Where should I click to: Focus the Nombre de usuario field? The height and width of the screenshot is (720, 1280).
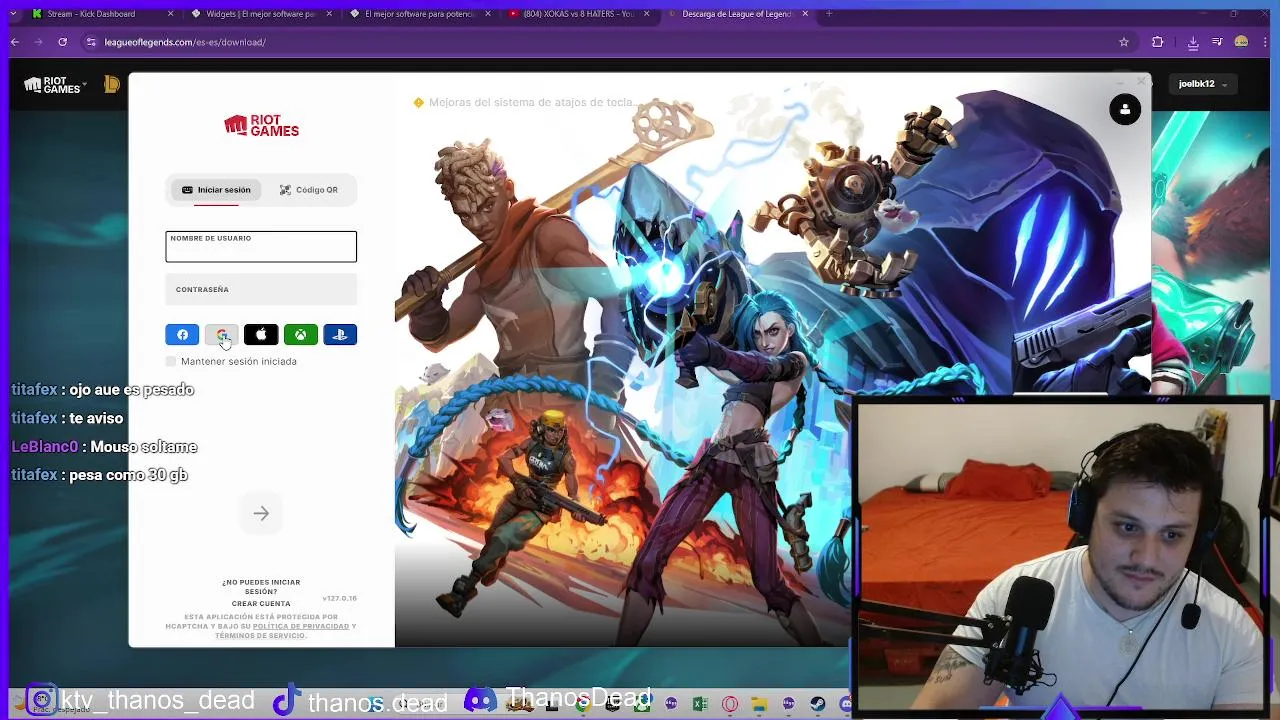261,247
